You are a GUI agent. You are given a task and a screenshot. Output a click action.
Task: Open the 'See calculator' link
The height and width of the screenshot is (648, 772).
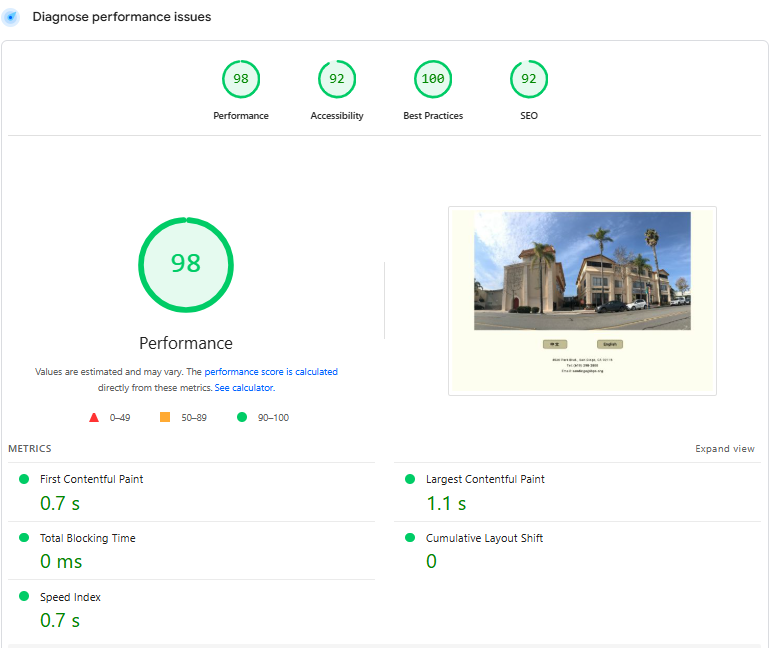click(x=244, y=388)
